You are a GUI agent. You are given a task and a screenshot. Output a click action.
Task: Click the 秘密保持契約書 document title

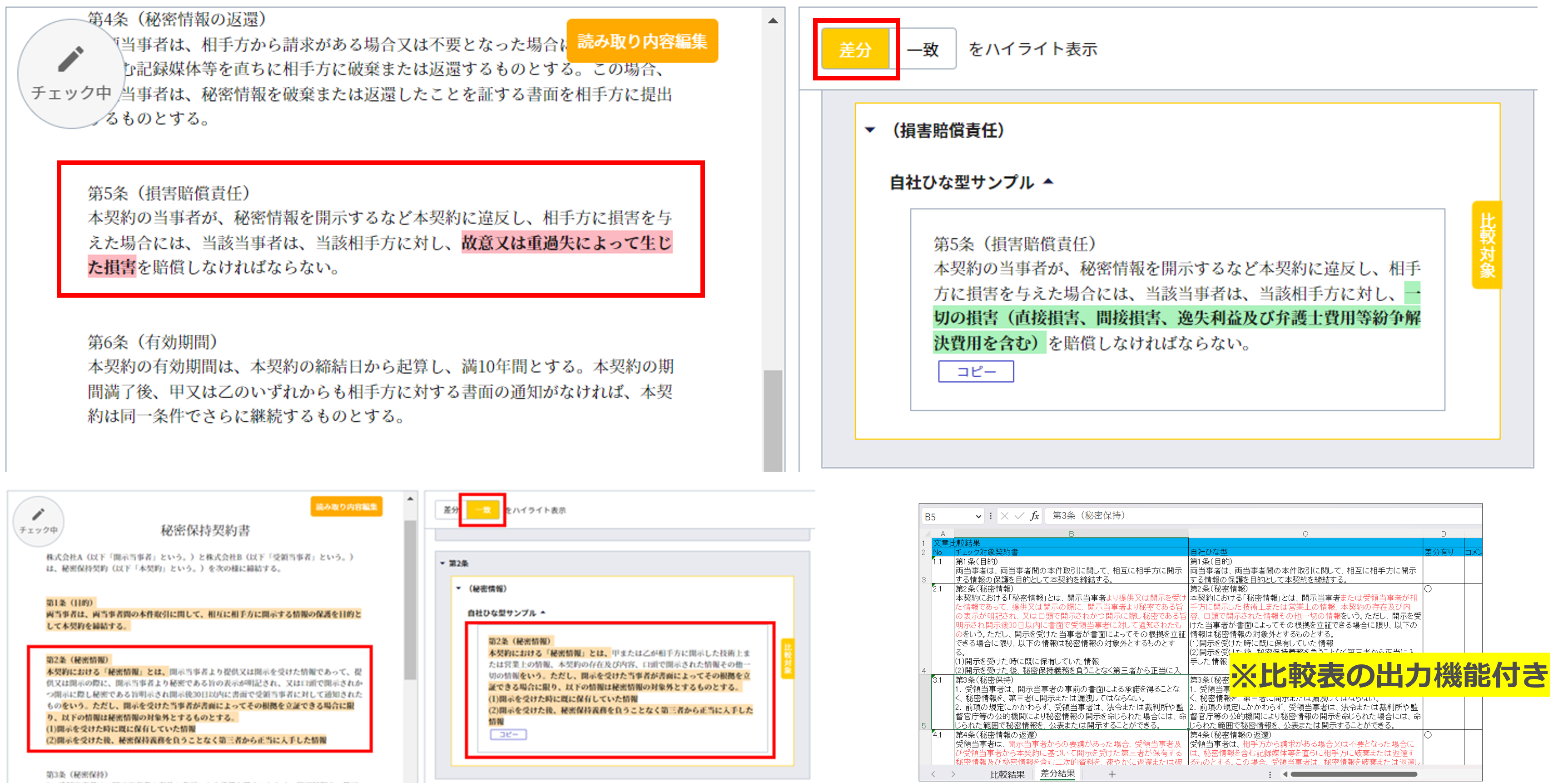click(x=205, y=530)
